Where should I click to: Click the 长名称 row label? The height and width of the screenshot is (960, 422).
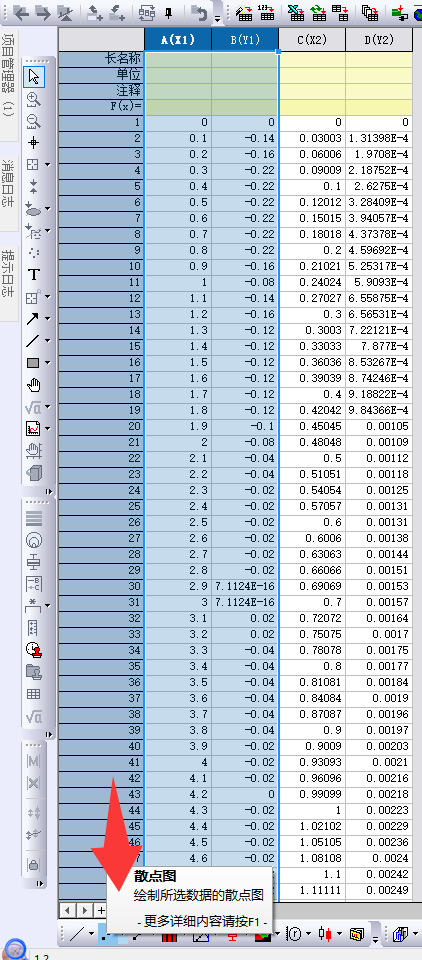pyautogui.click(x=101, y=59)
